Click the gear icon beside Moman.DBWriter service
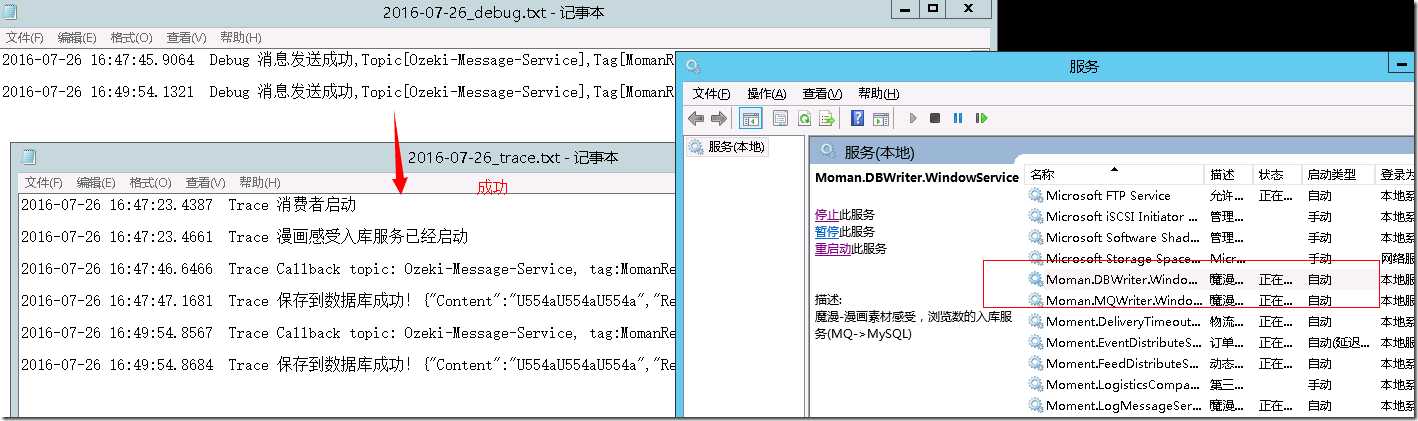1418x421 pixels. pos(1035,280)
